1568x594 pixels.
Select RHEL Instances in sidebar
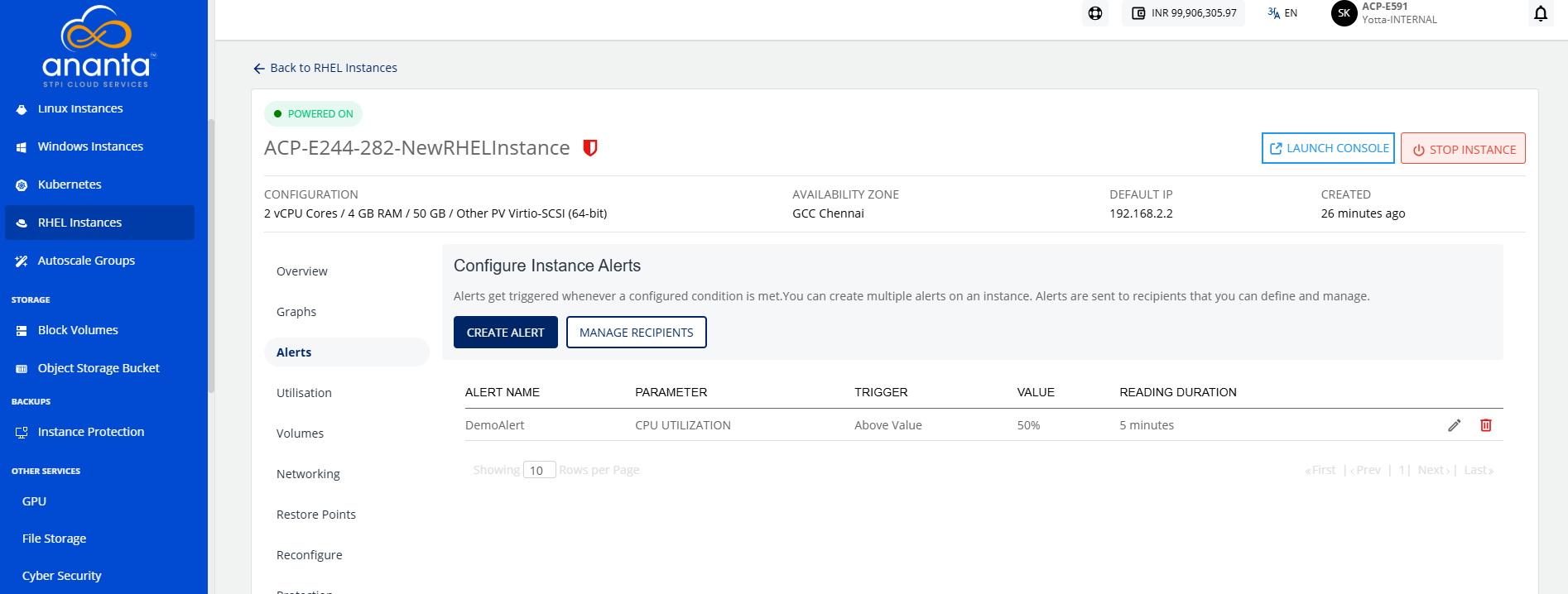tap(99, 223)
